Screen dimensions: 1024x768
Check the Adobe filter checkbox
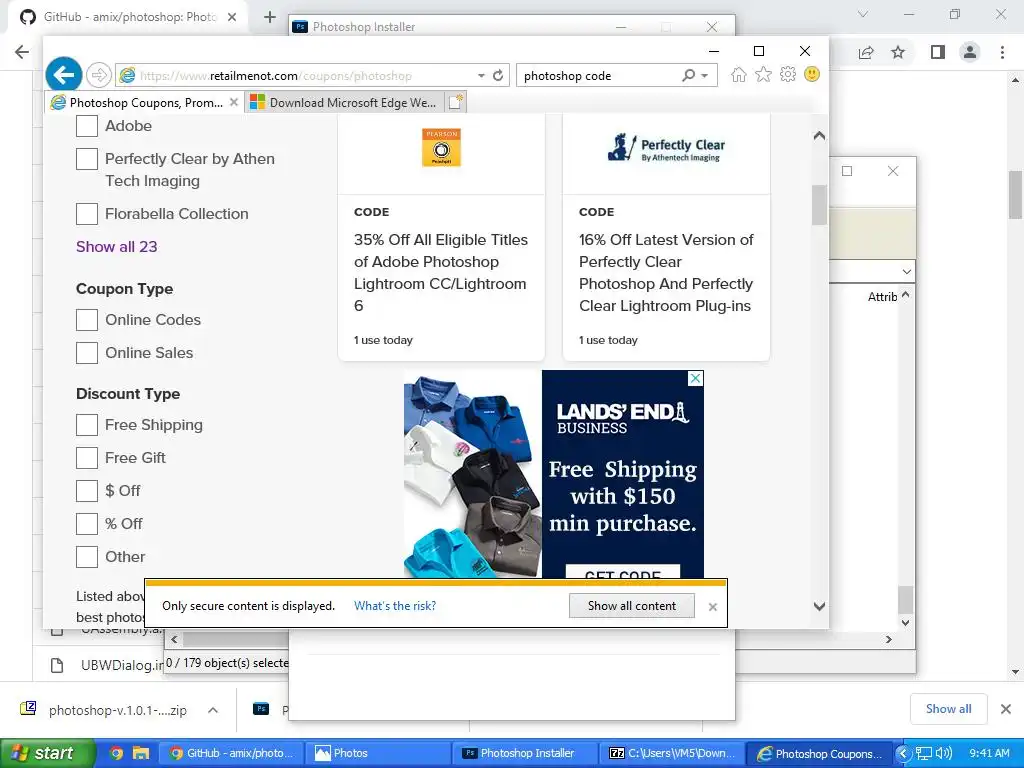87,125
